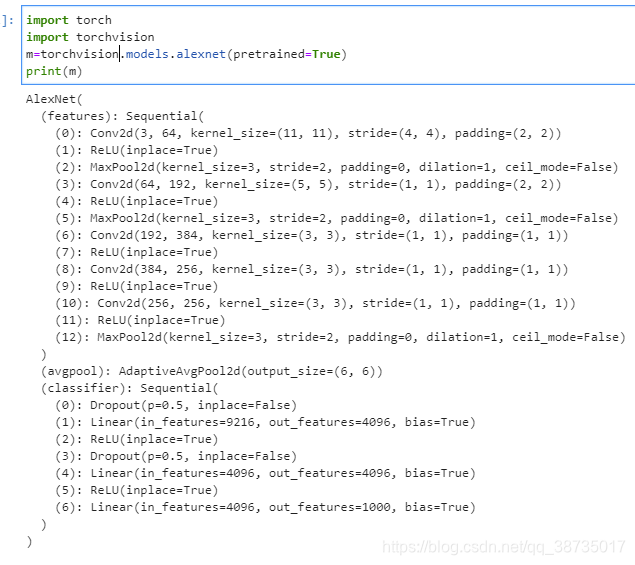The height and width of the screenshot is (565, 635).
Task: Click the 'import torch' code line
Action: [x=69, y=20]
